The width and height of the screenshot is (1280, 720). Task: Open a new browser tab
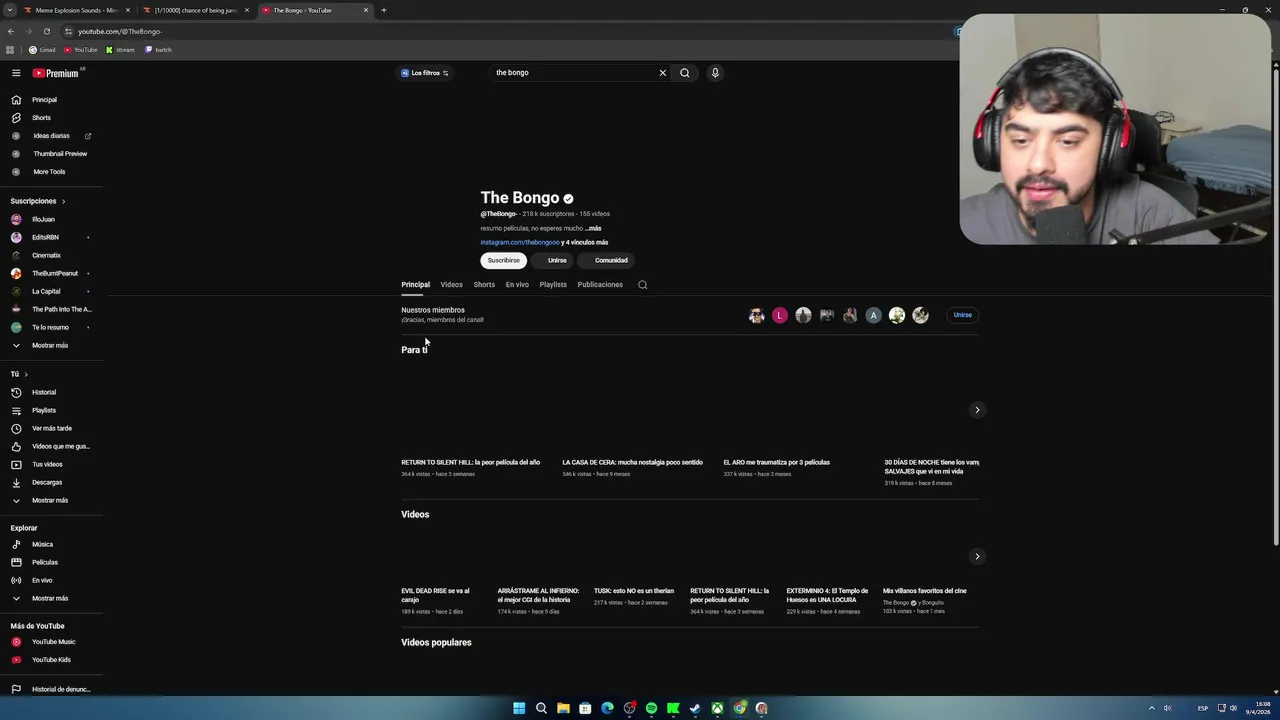[384, 10]
